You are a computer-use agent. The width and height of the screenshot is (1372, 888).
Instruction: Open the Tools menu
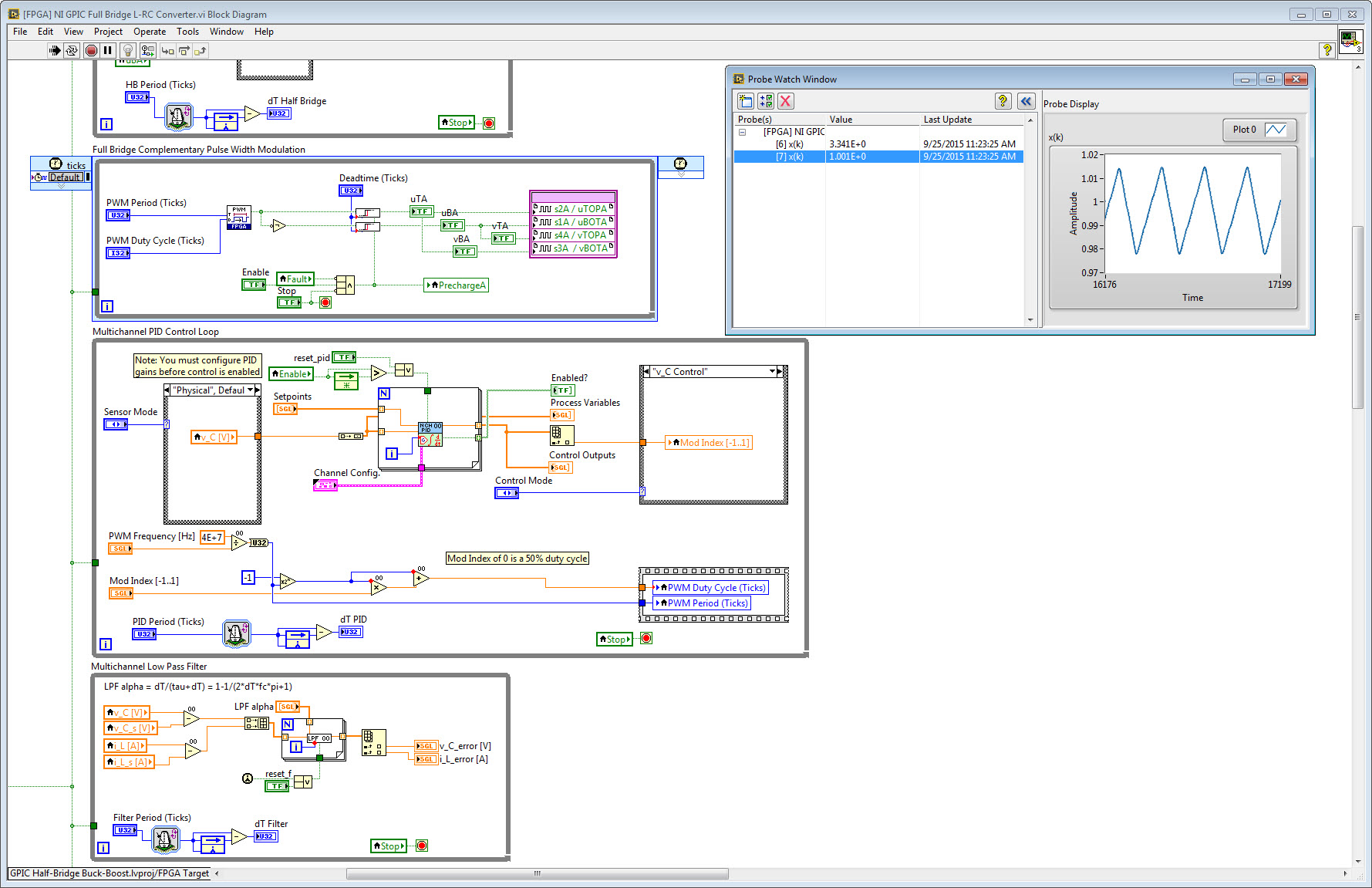click(x=187, y=32)
